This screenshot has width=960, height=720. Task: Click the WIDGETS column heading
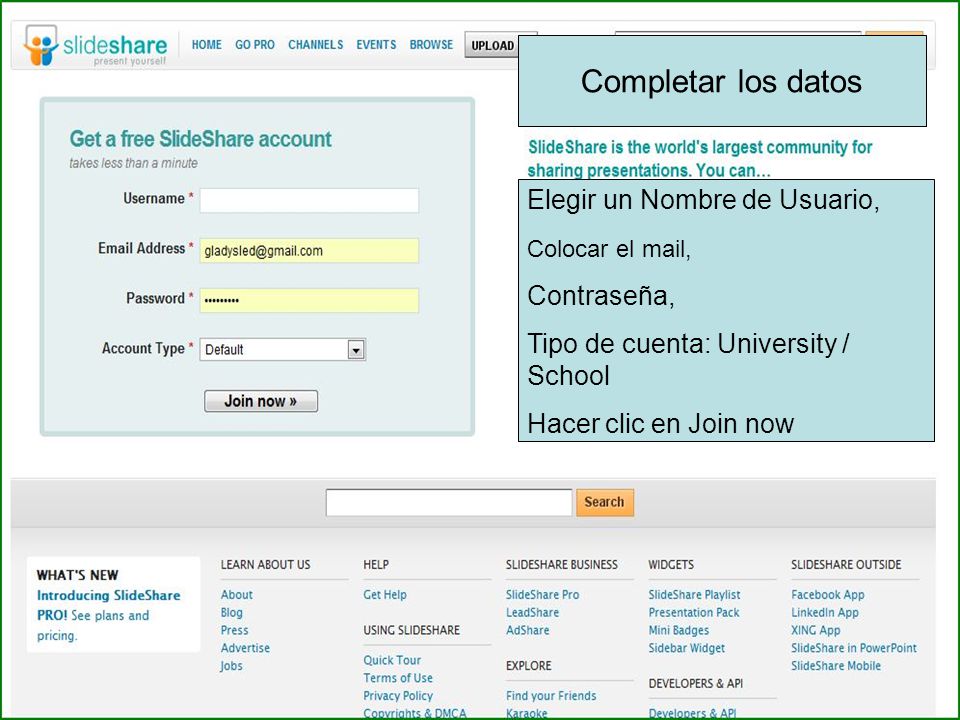tap(671, 564)
